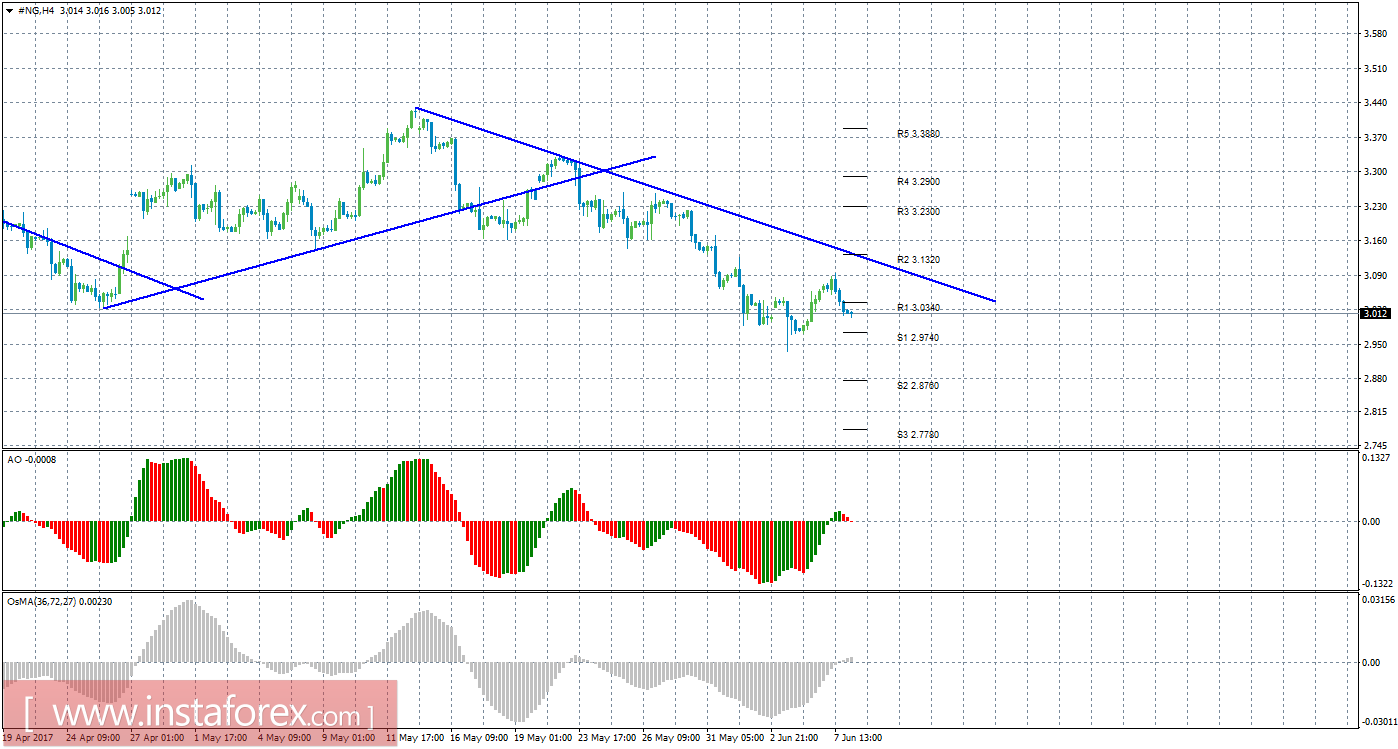Click the 16 May 09:00 time label

[x=478, y=739]
